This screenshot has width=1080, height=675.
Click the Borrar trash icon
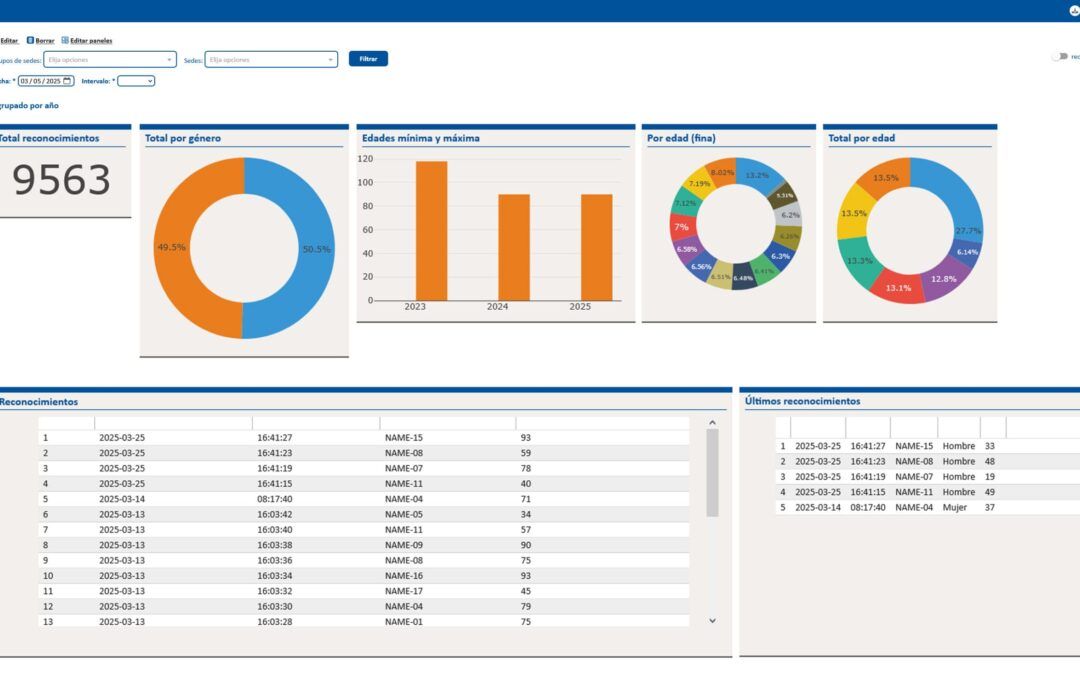30,41
